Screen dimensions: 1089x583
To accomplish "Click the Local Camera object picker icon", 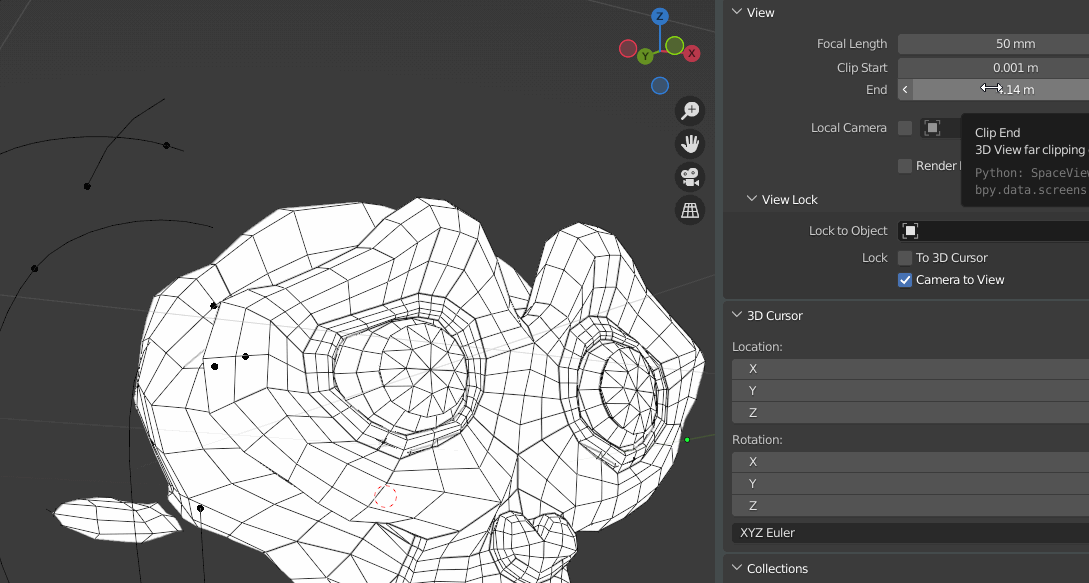I will (x=932, y=128).
